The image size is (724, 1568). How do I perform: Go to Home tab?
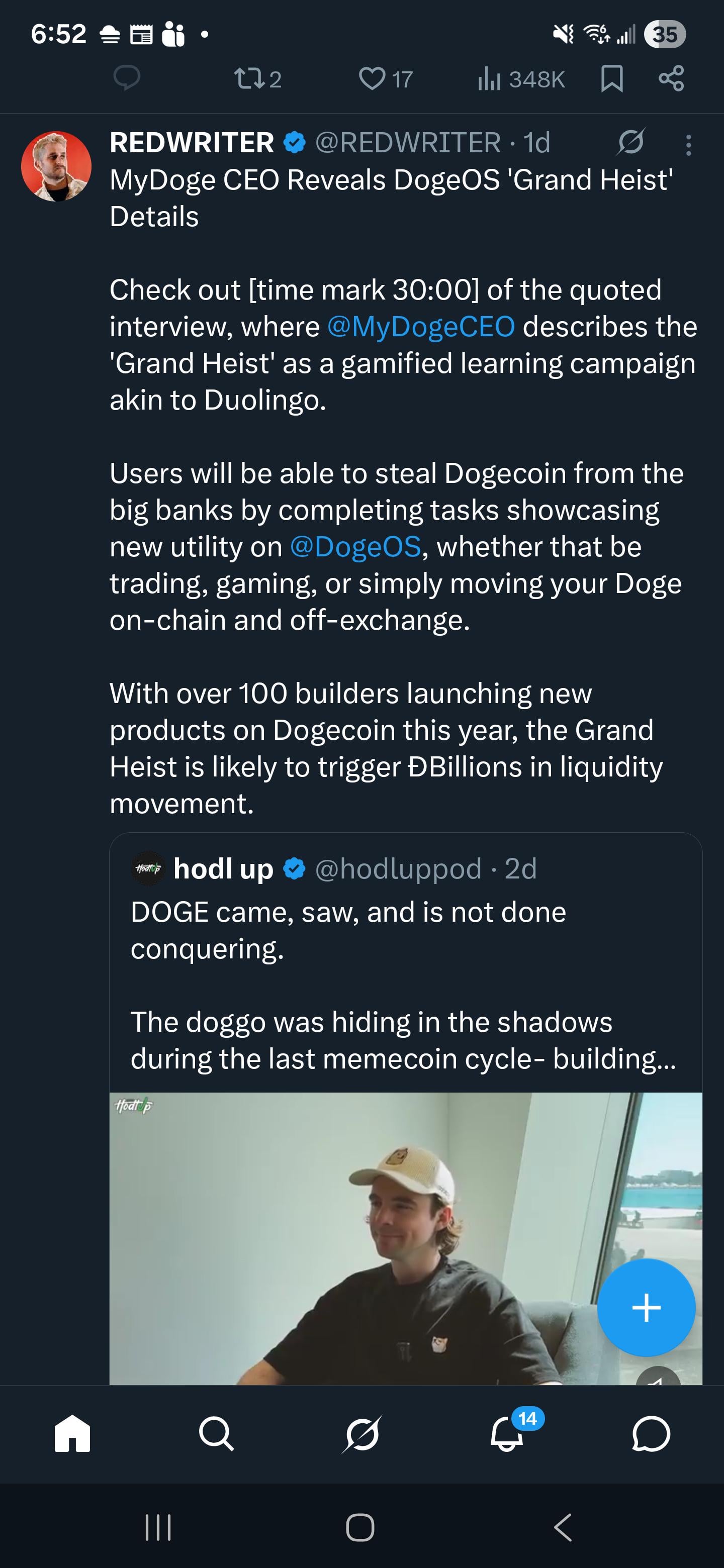pyautogui.click(x=72, y=1433)
